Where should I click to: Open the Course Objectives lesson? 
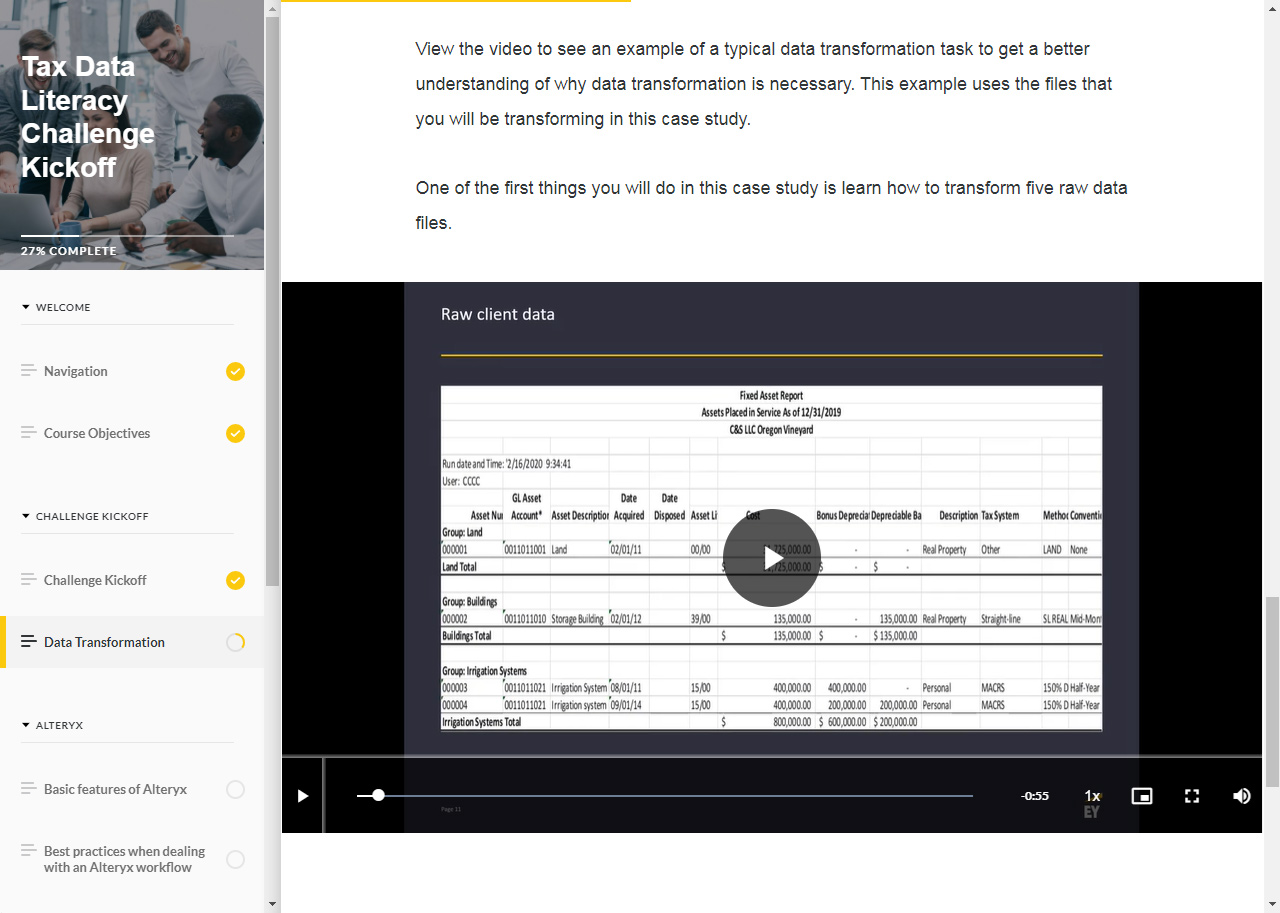tap(132, 433)
